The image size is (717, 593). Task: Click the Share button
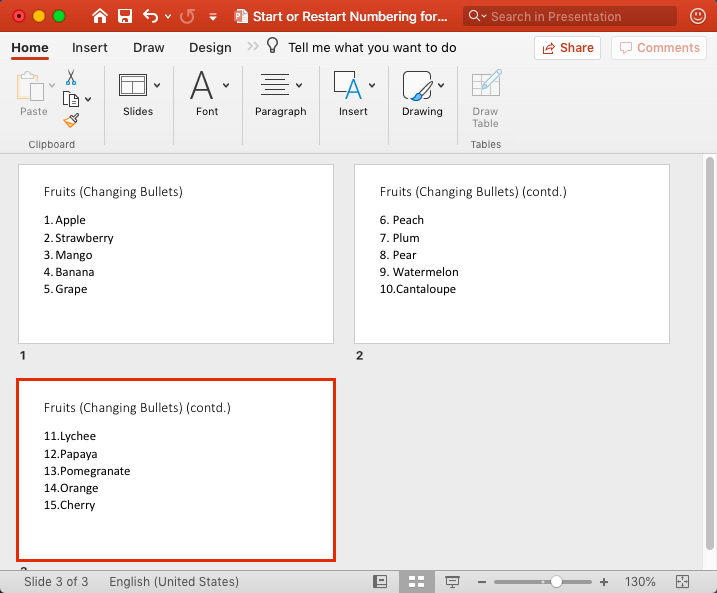(x=568, y=47)
